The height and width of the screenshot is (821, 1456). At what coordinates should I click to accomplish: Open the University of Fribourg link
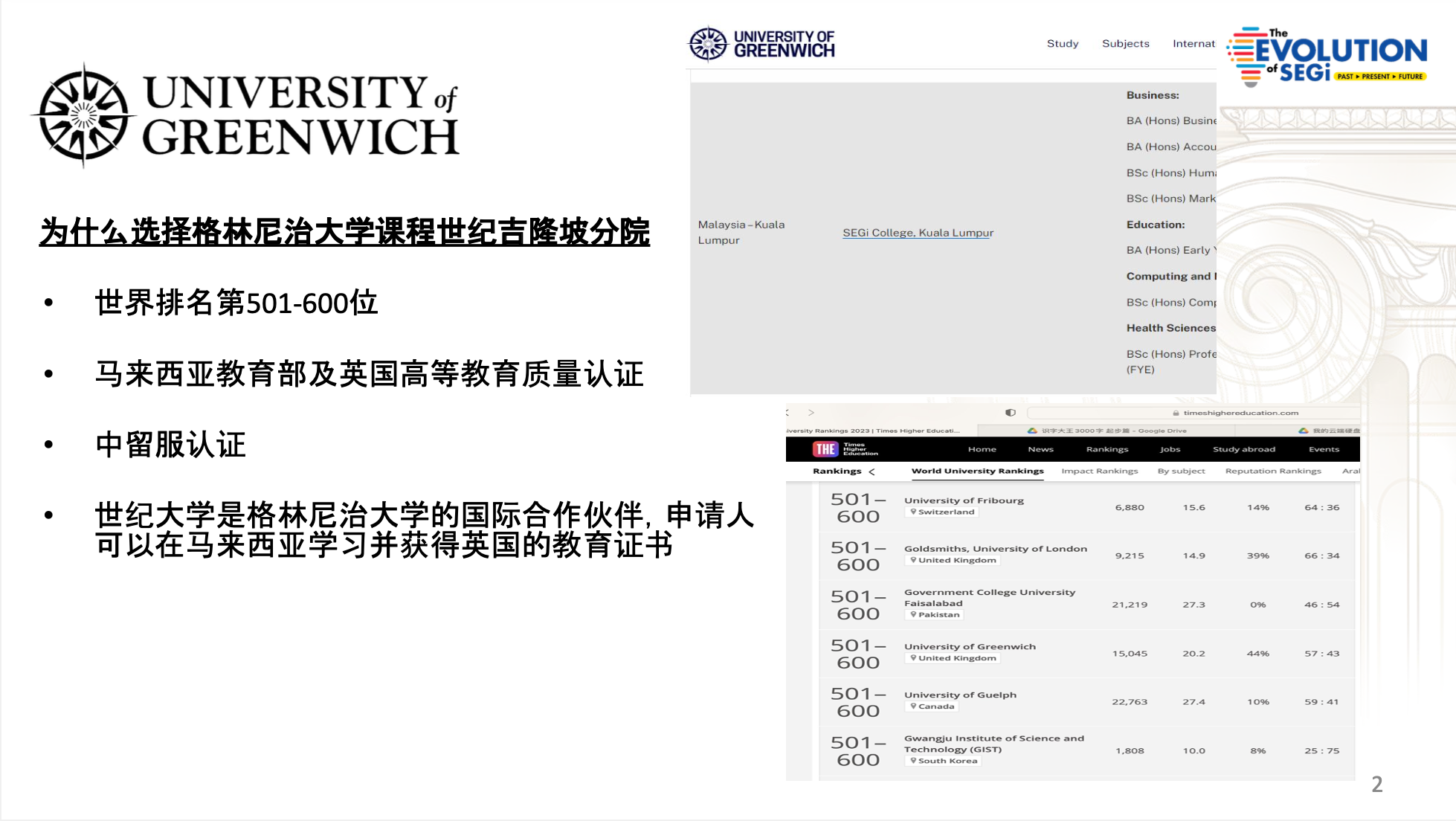pos(964,500)
